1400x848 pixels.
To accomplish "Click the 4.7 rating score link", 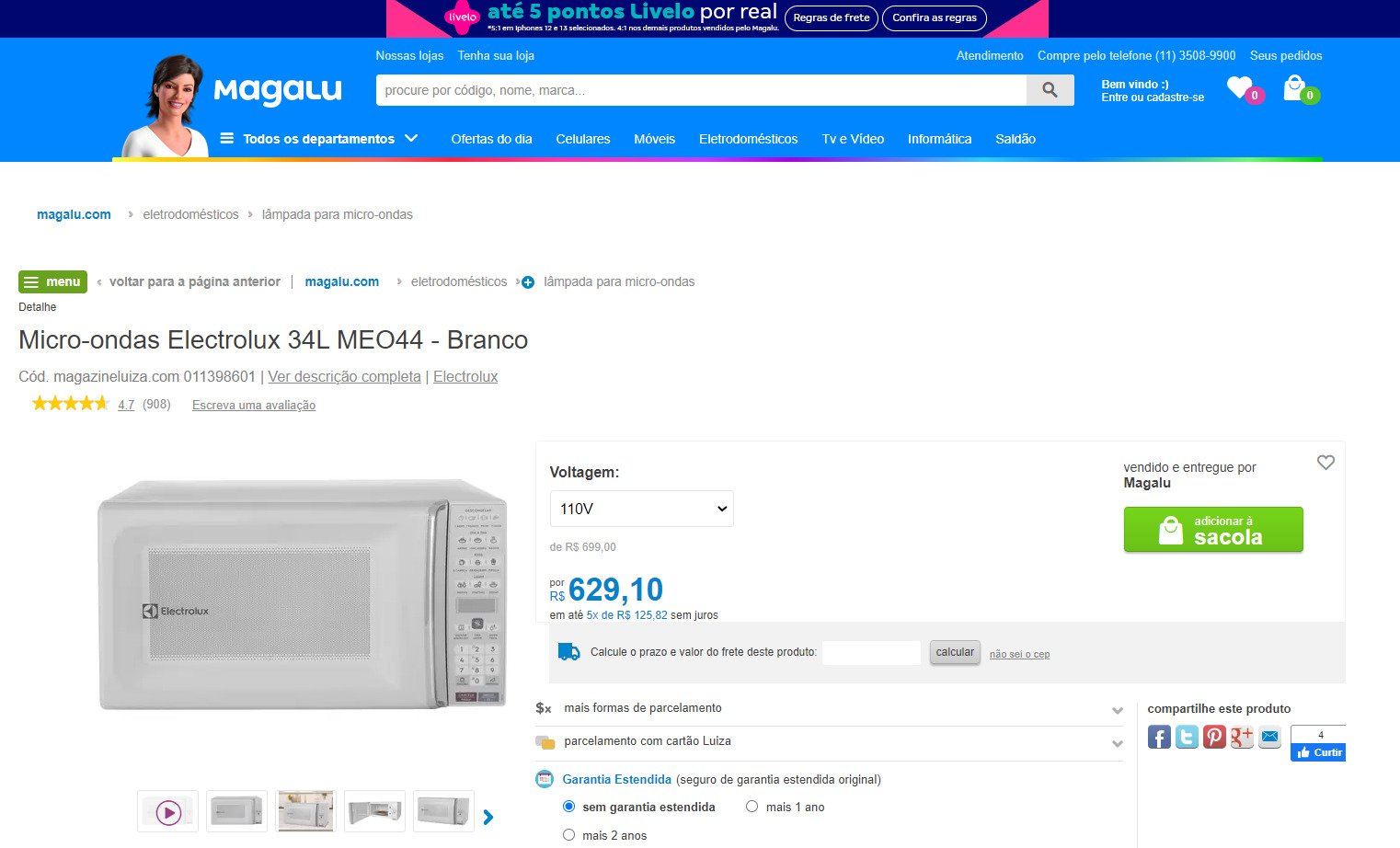I will click(126, 405).
